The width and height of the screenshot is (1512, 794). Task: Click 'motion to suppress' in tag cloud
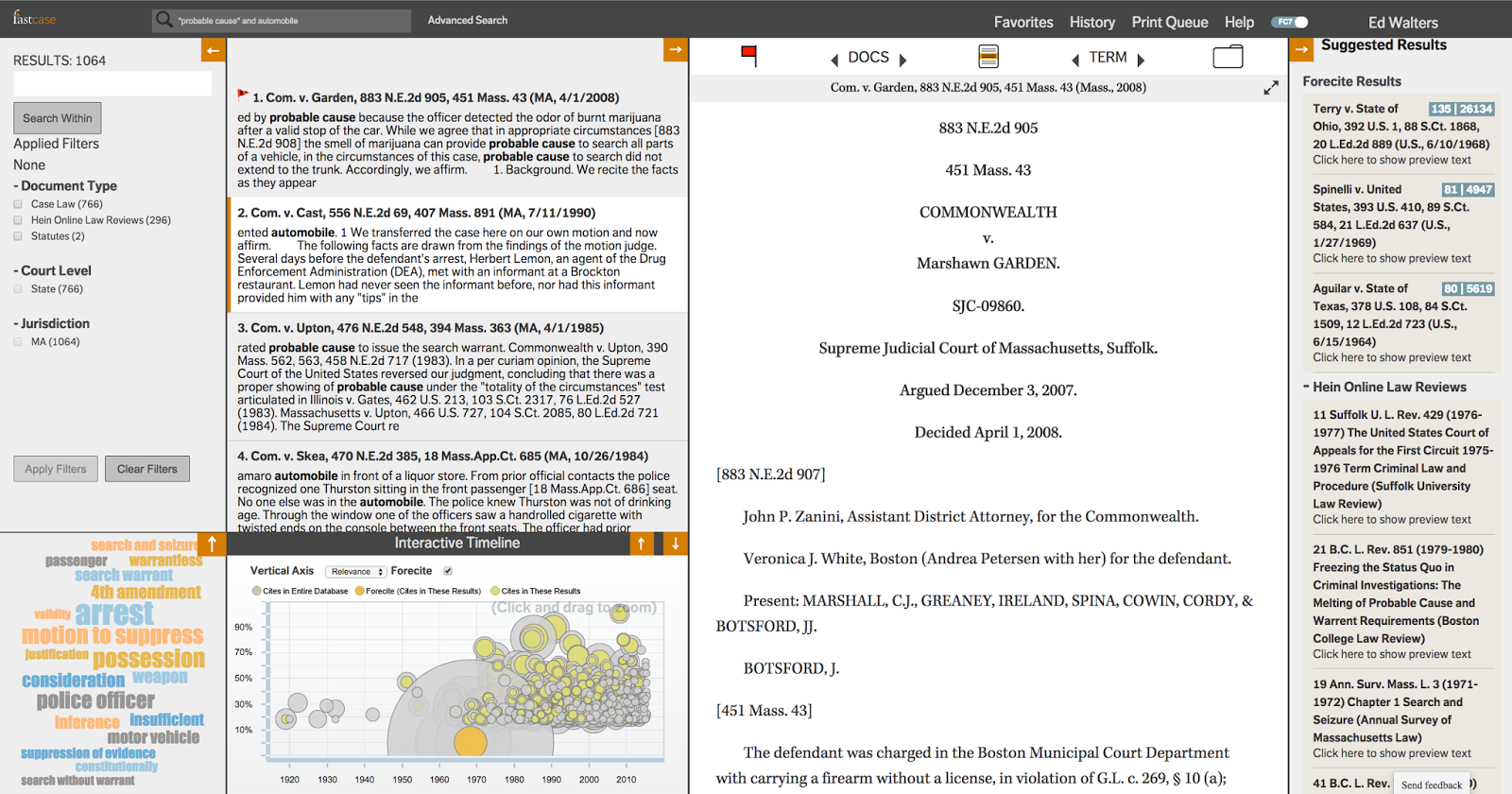pos(113,635)
